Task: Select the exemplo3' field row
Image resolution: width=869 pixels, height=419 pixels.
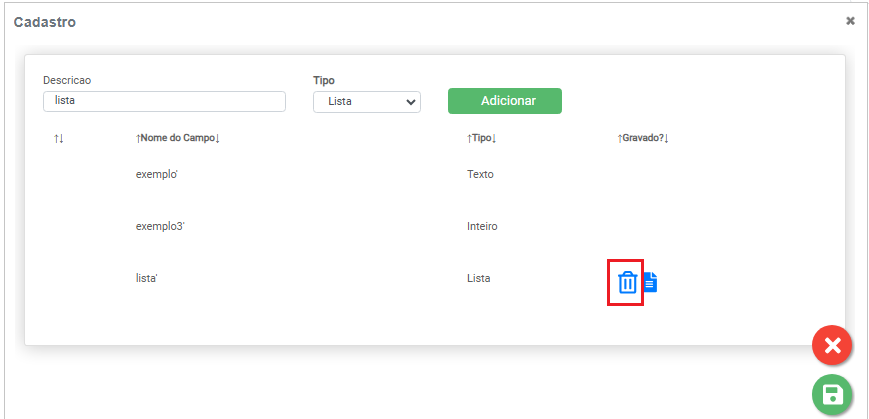Action: (x=160, y=226)
